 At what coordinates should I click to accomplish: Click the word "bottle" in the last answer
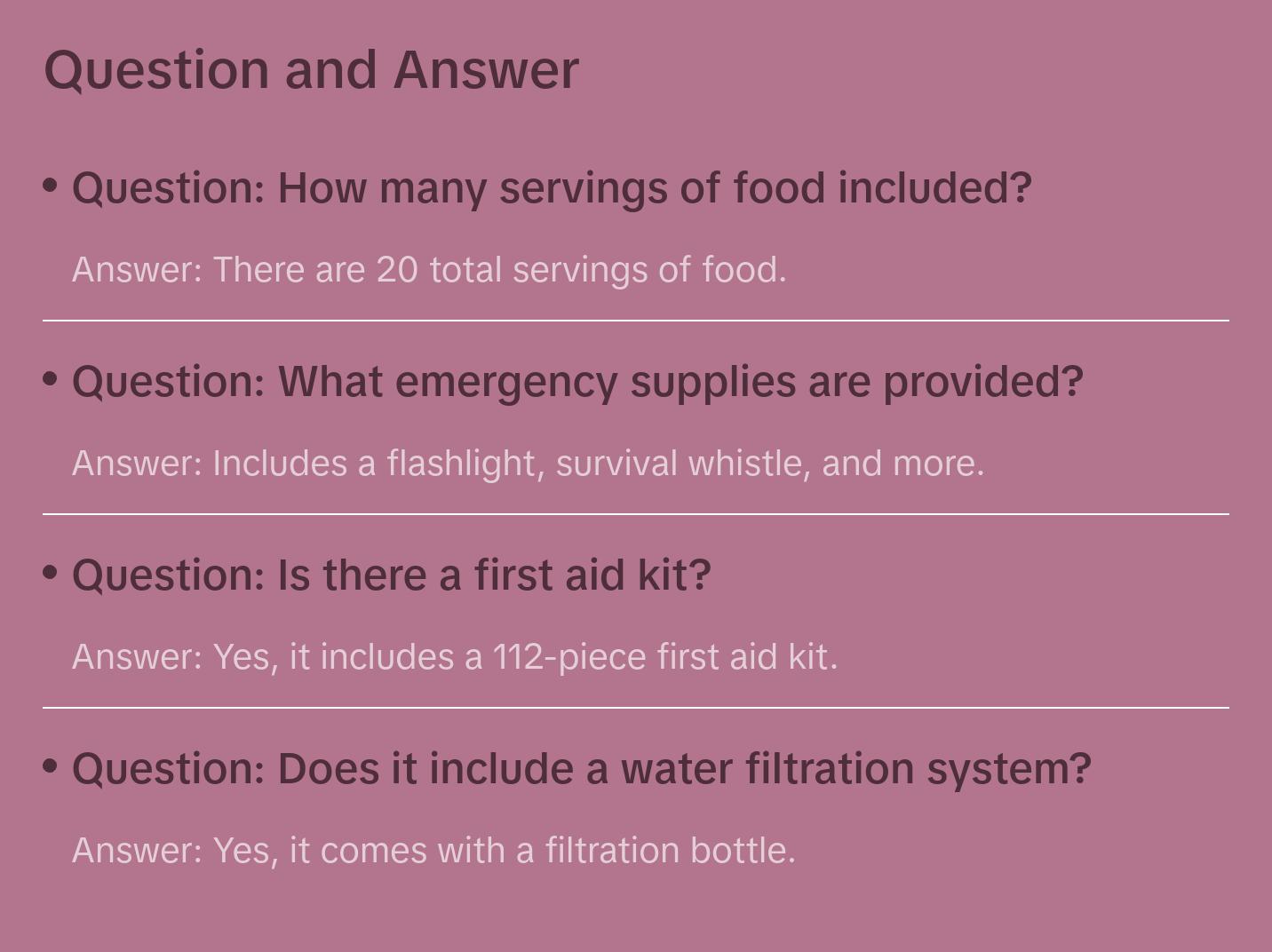(x=743, y=851)
